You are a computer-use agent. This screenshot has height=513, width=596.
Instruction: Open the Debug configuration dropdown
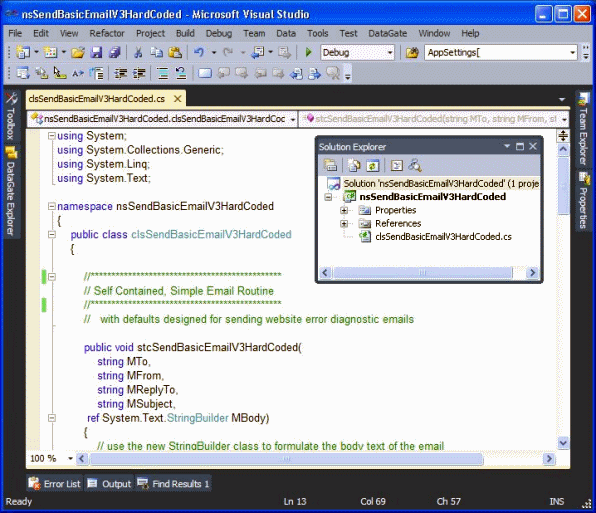pyautogui.click(x=358, y=52)
